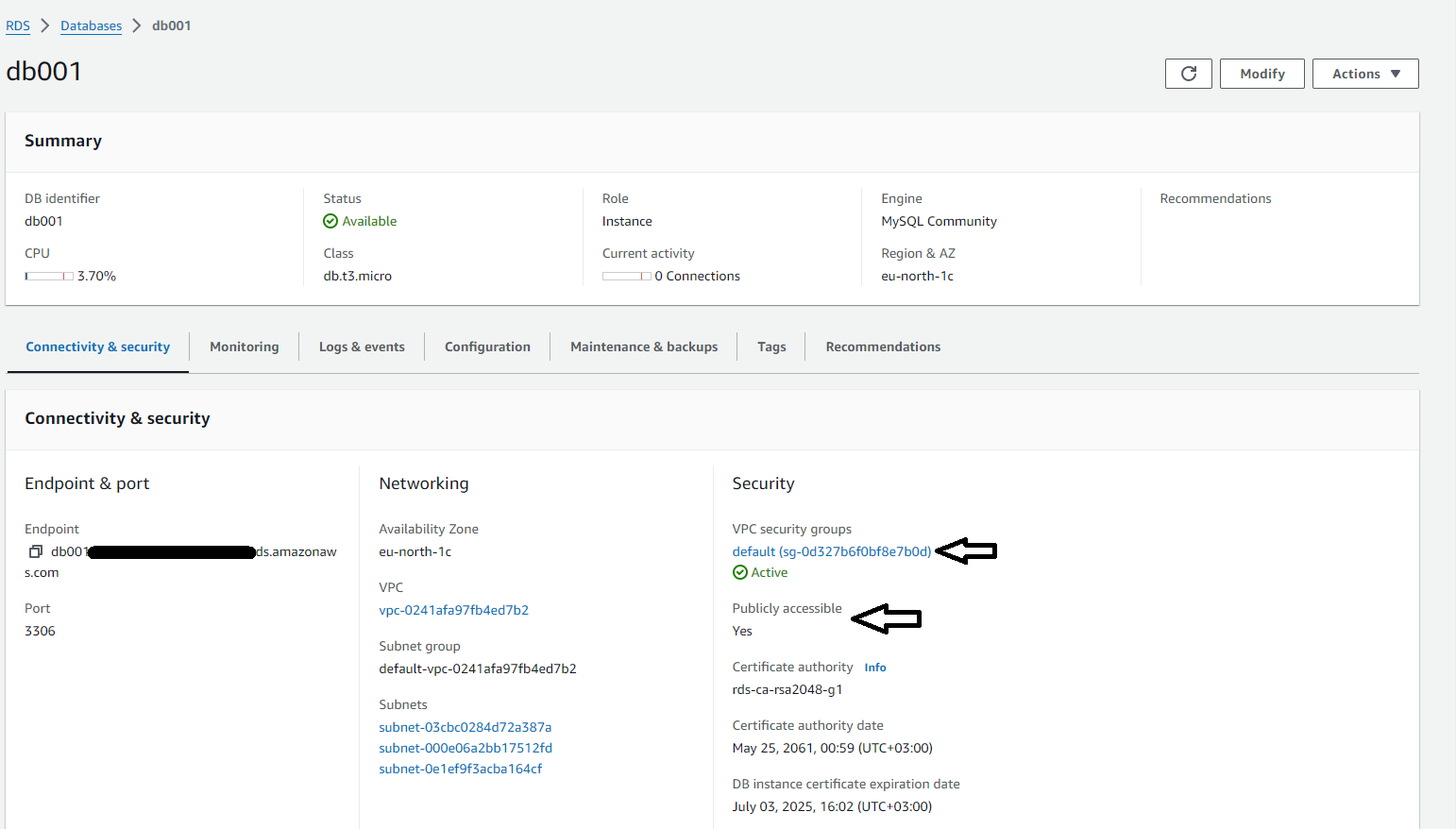Open the Configuration tab
The width and height of the screenshot is (1456, 829).
[487, 347]
